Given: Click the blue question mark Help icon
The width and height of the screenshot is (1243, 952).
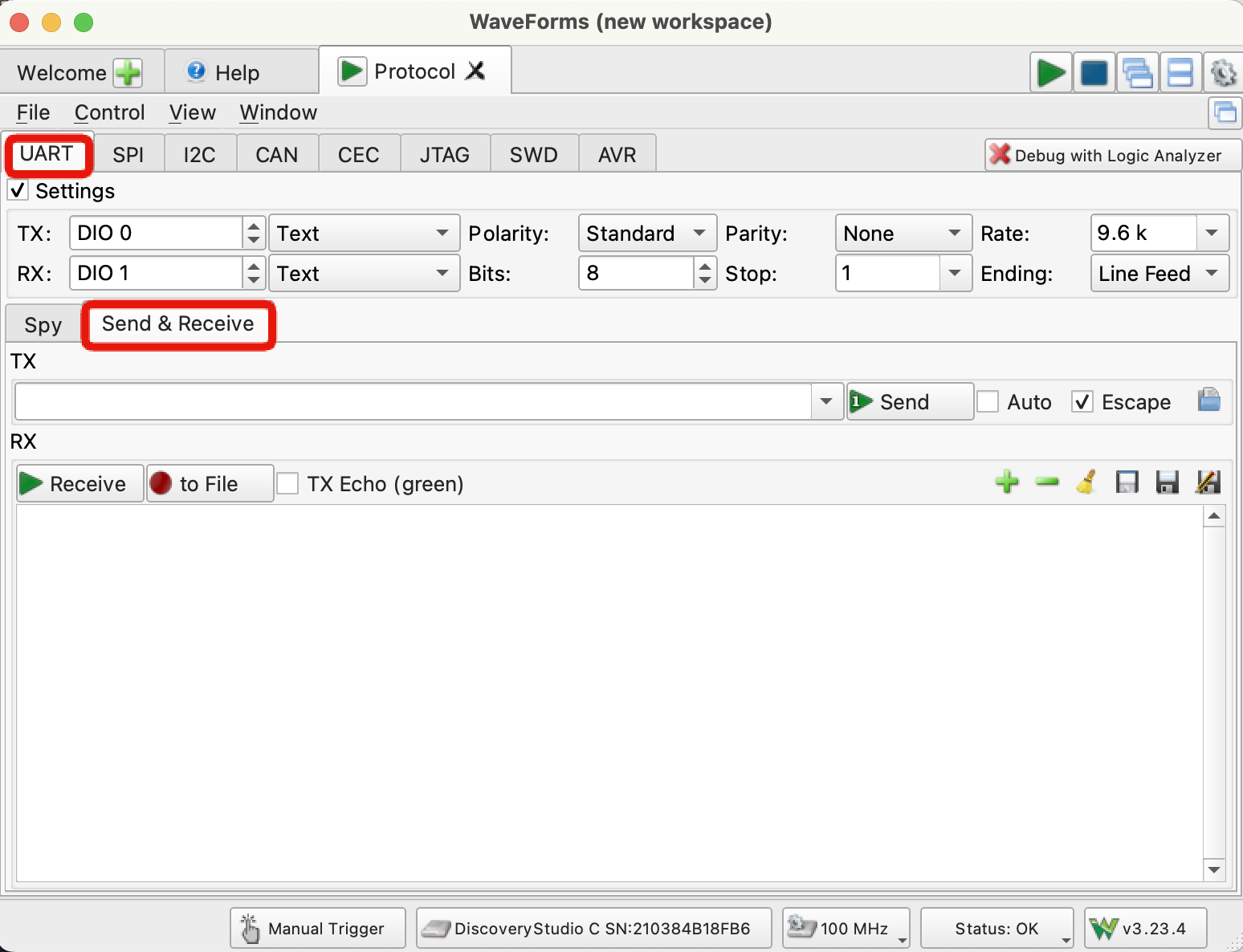Looking at the screenshot, I should (x=196, y=71).
